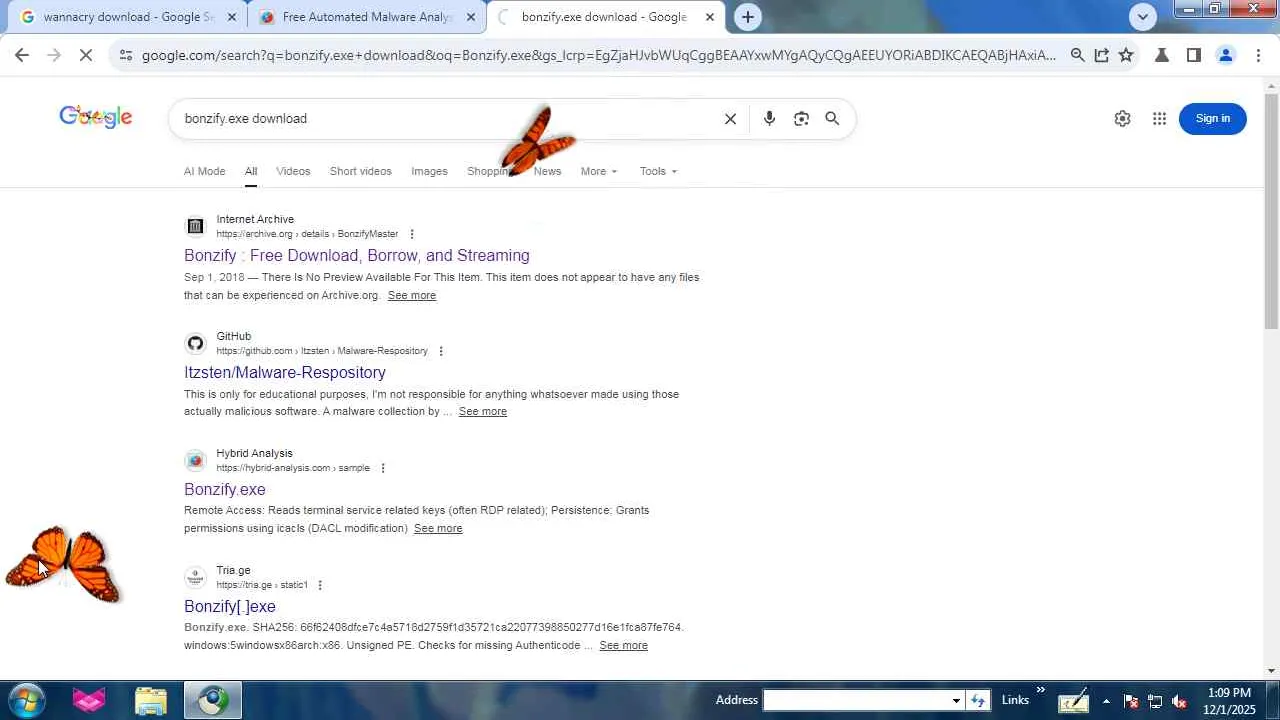Open the Google apps grid
This screenshot has width=1280, height=720.
point(1159,119)
